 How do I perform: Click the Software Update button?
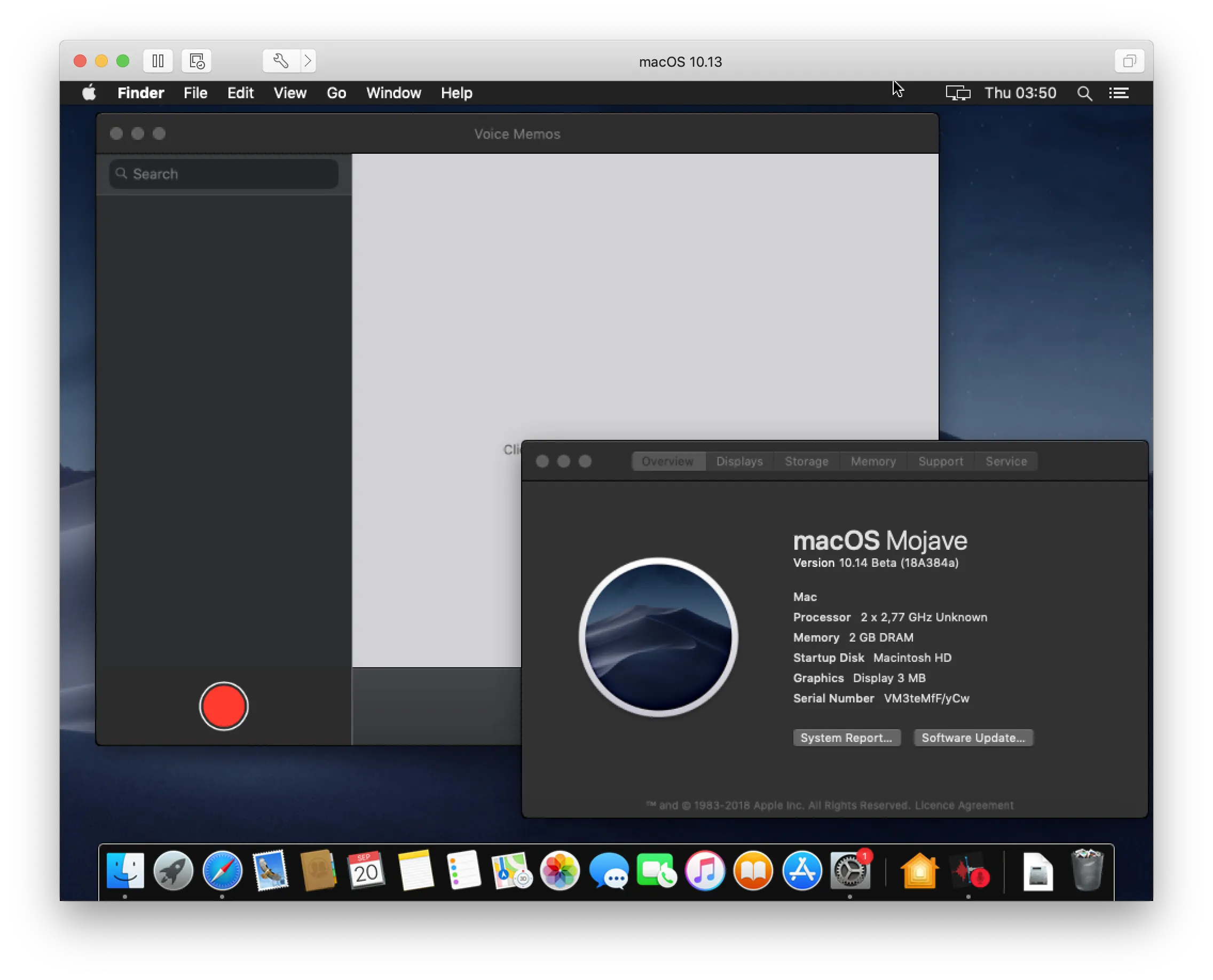973,738
